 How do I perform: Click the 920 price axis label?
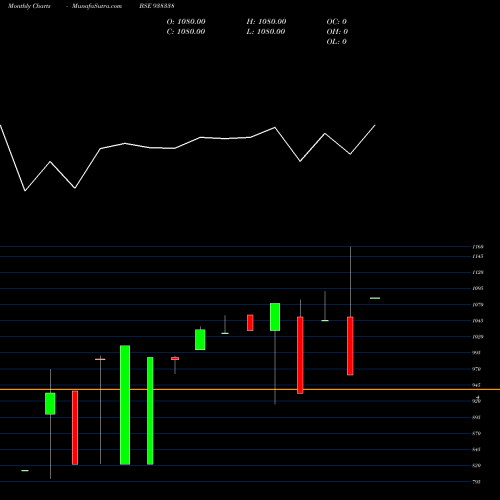[x=477, y=401]
